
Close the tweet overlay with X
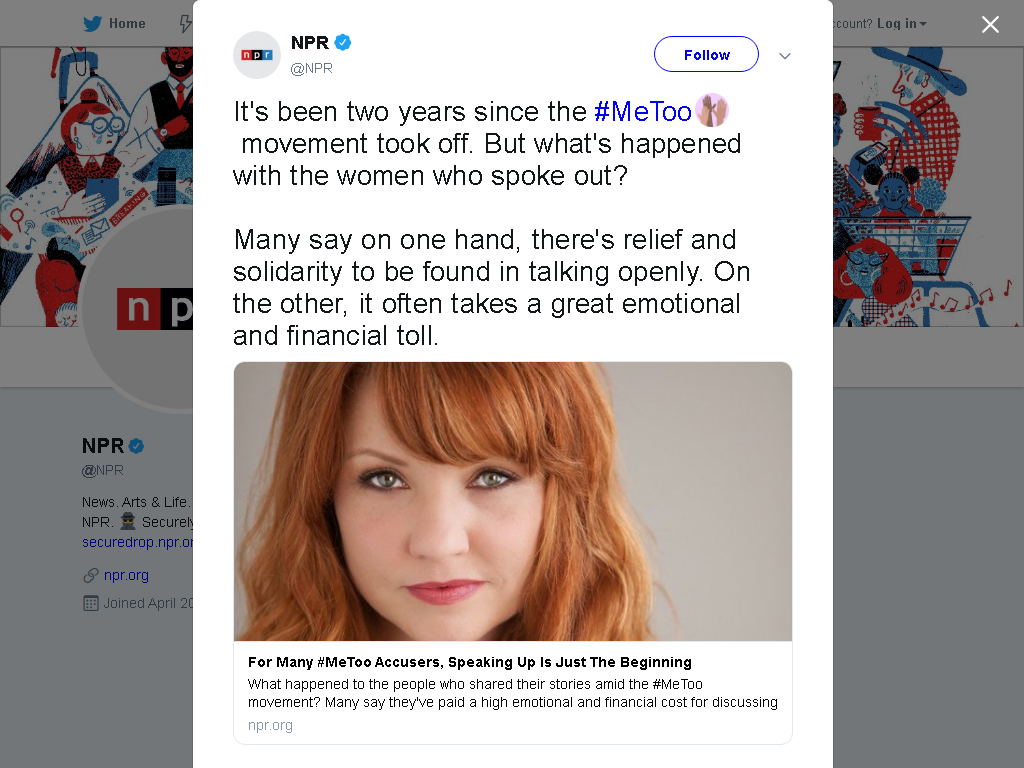click(x=990, y=25)
